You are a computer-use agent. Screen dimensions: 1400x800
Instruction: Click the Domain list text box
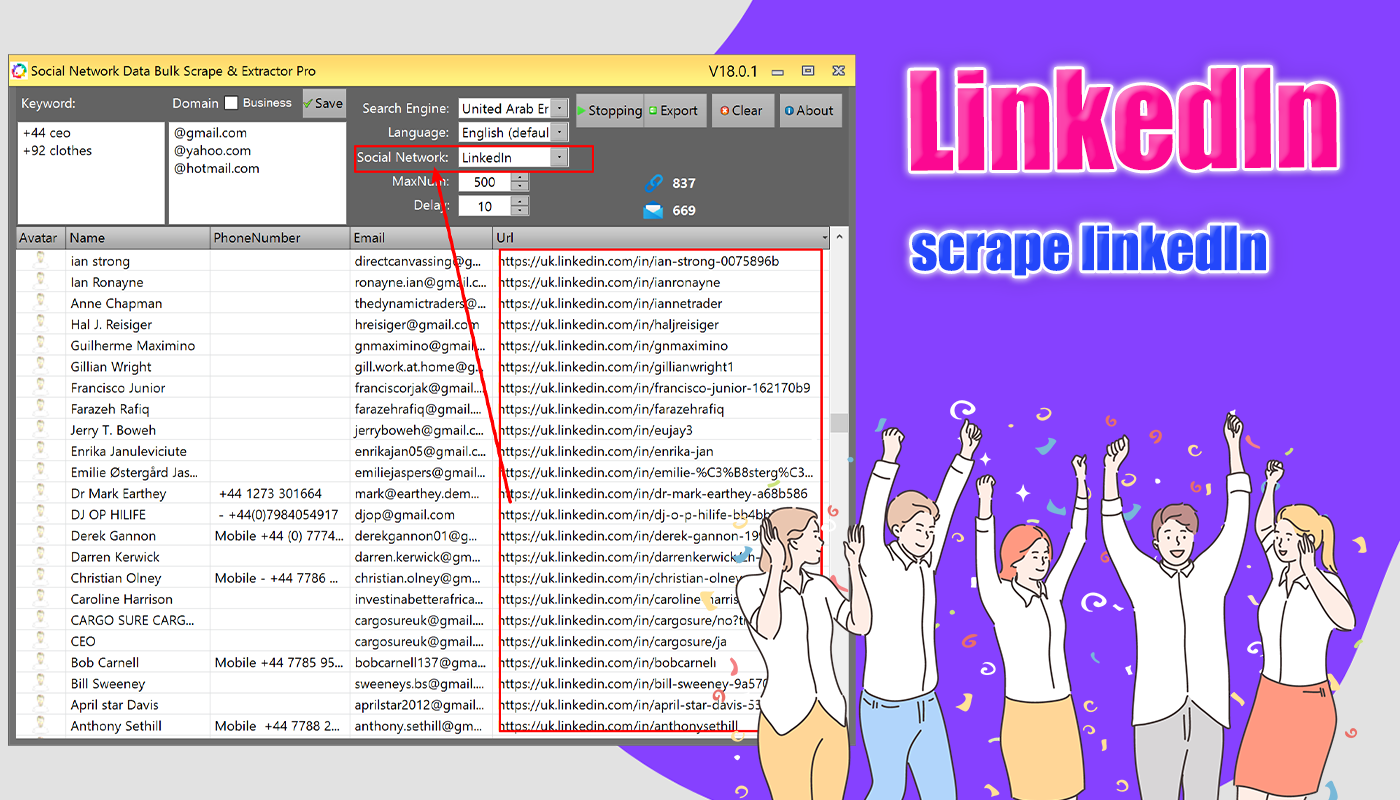[257, 173]
